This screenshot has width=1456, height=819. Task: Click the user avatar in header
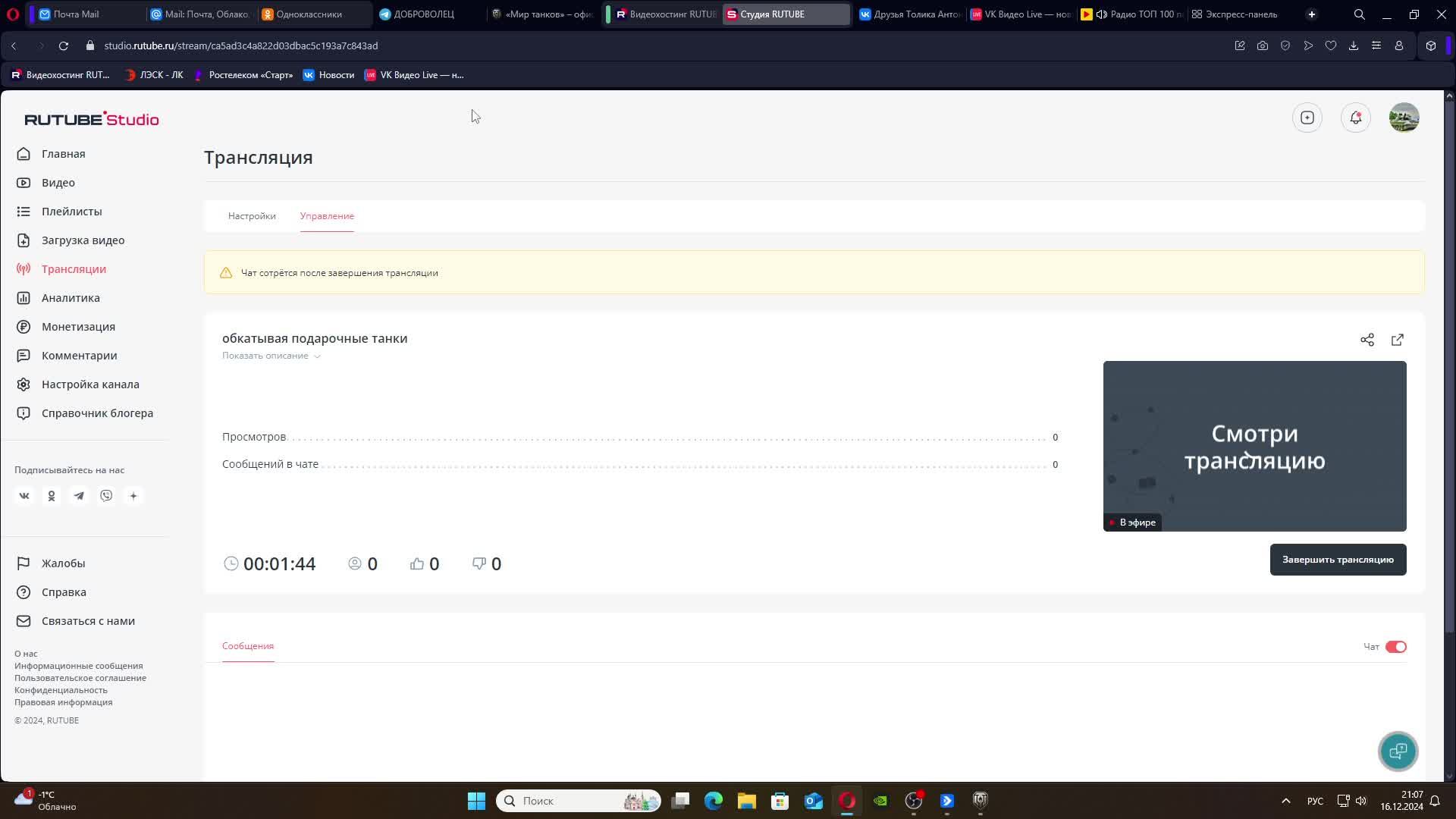(1404, 118)
